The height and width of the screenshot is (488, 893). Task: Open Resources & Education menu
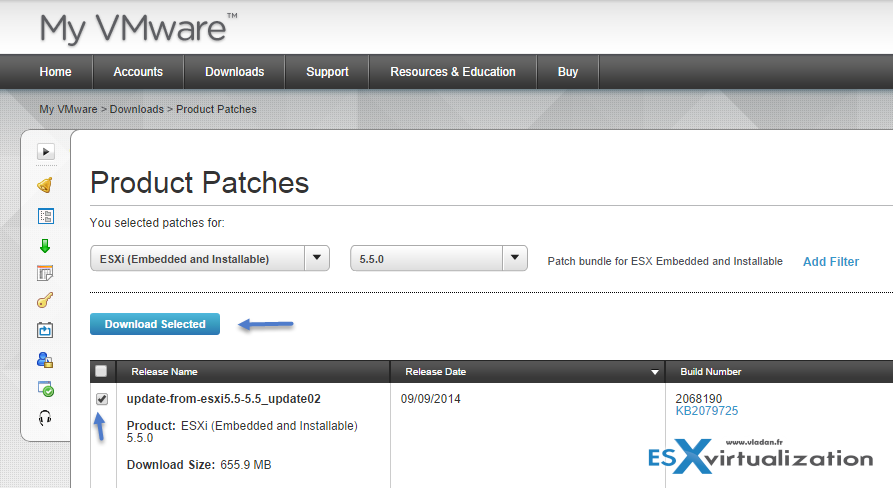453,72
